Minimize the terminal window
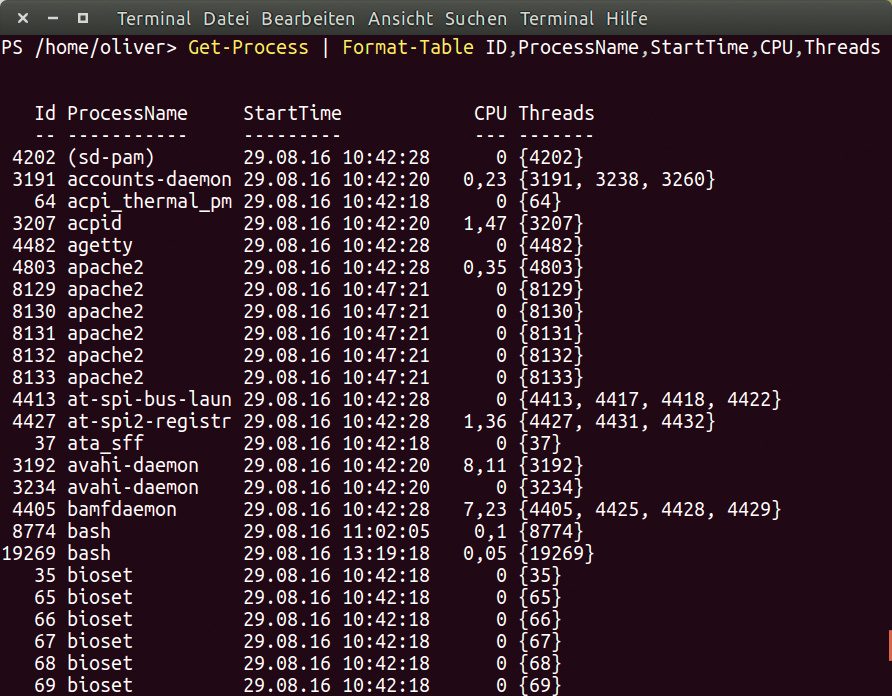The height and width of the screenshot is (696, 892). (x=52, y=19)
